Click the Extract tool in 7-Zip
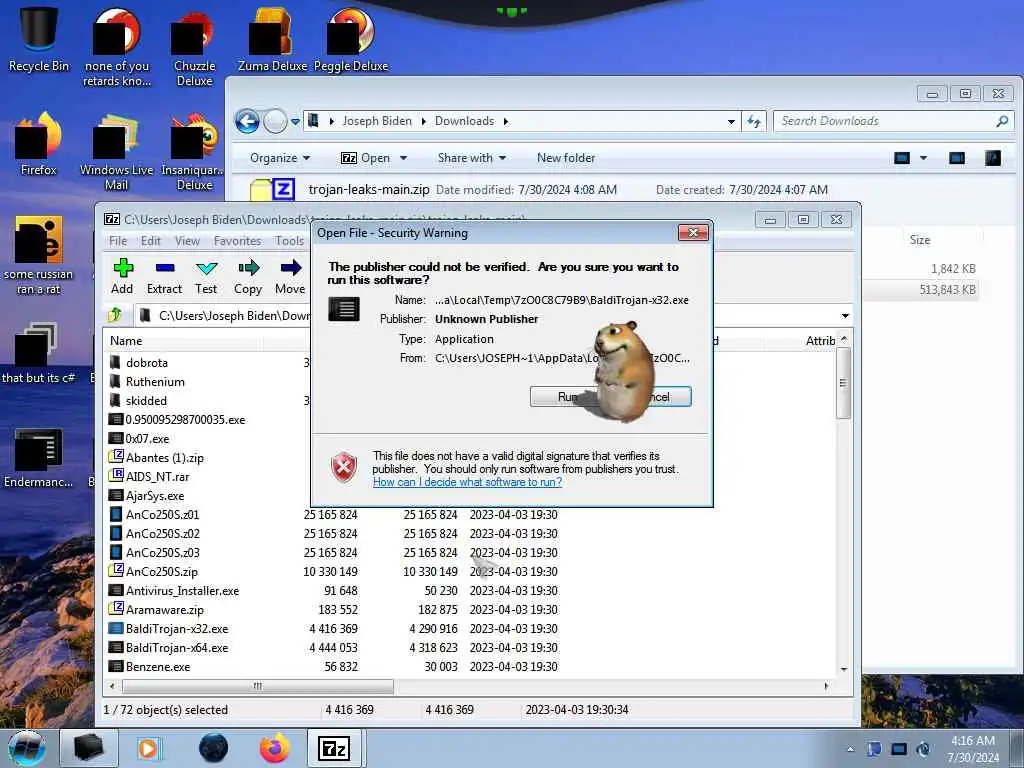The height and width of the screenshot is (768, 1024). [x=164, y=277]
